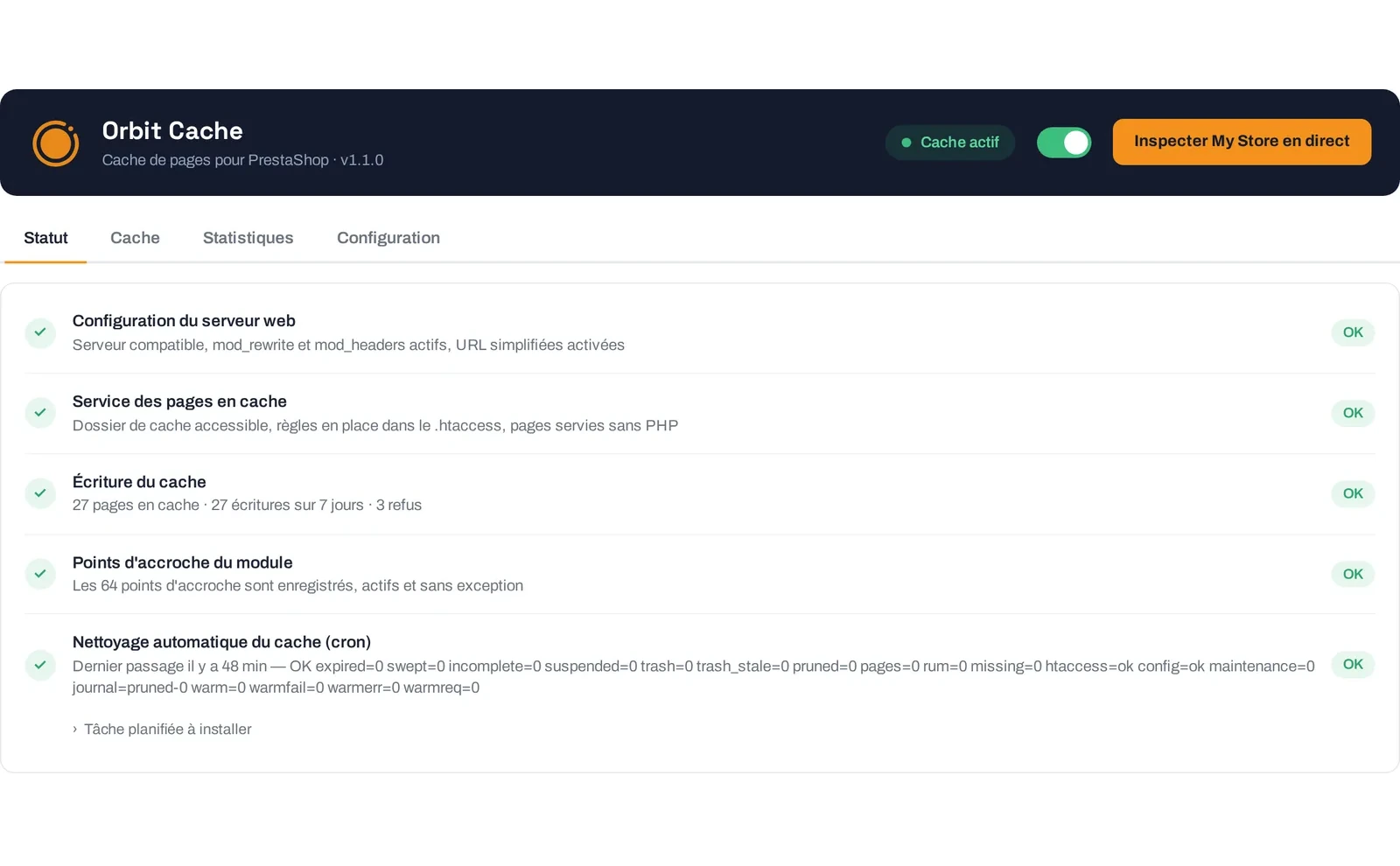Open the Statistiques tab
Viewport: 1400px width, 866px height.
248,238
